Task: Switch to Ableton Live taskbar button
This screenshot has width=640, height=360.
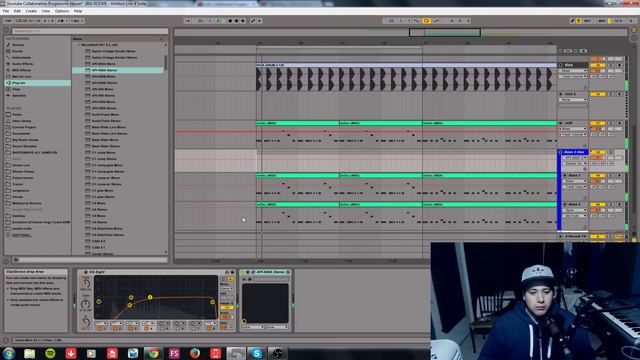Action: (x=236, y=353)
